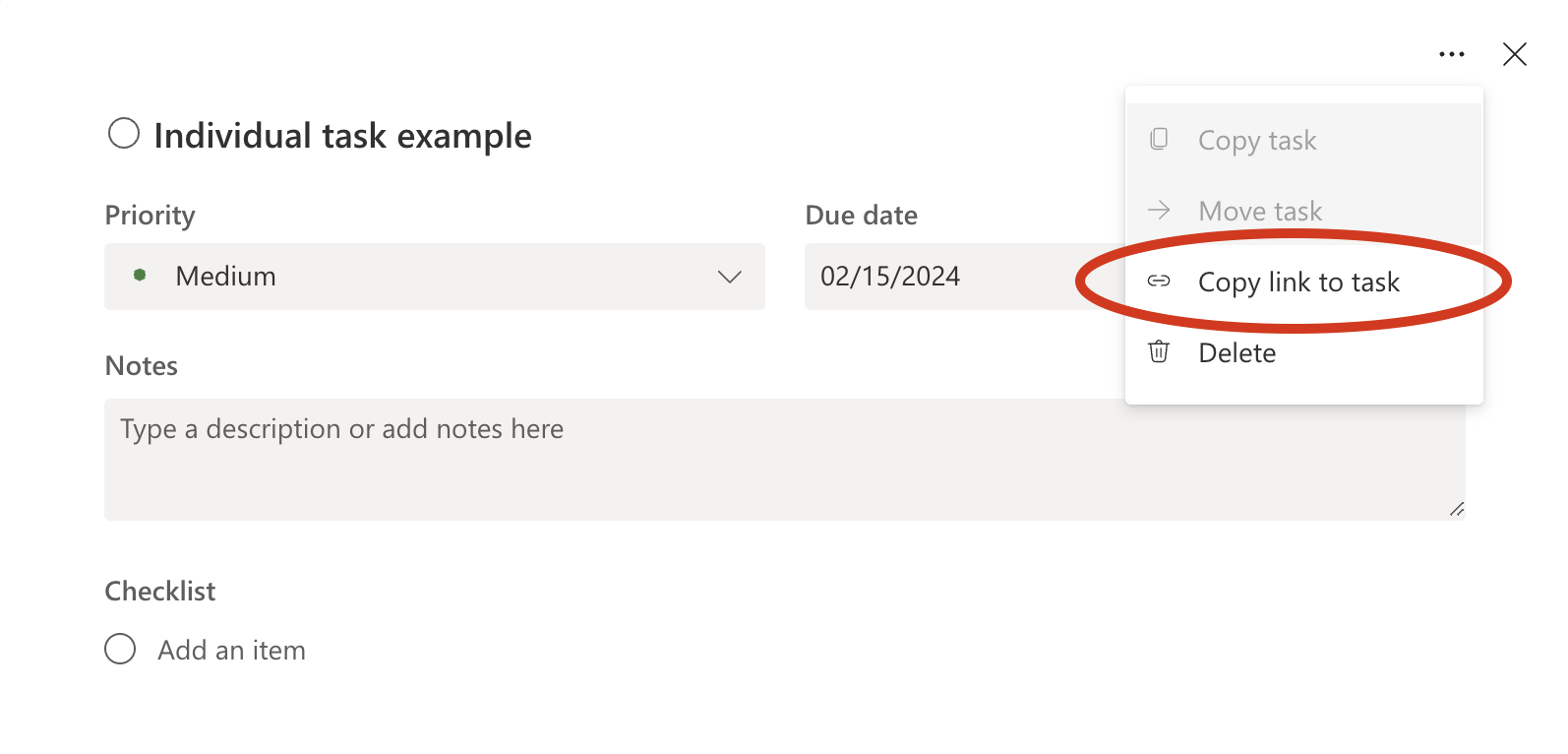Click the trash icon next to Delete
Viewport: 1568px width, 754px height.
(1160, 351)
